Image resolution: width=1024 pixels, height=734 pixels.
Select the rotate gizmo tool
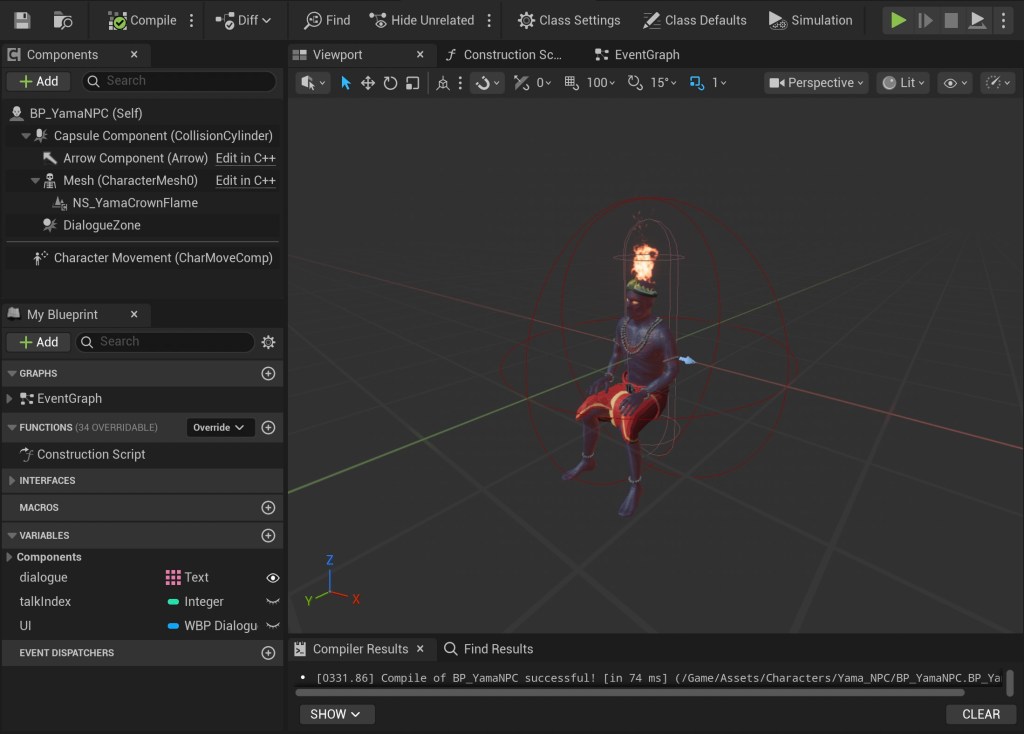pos(390,83)
